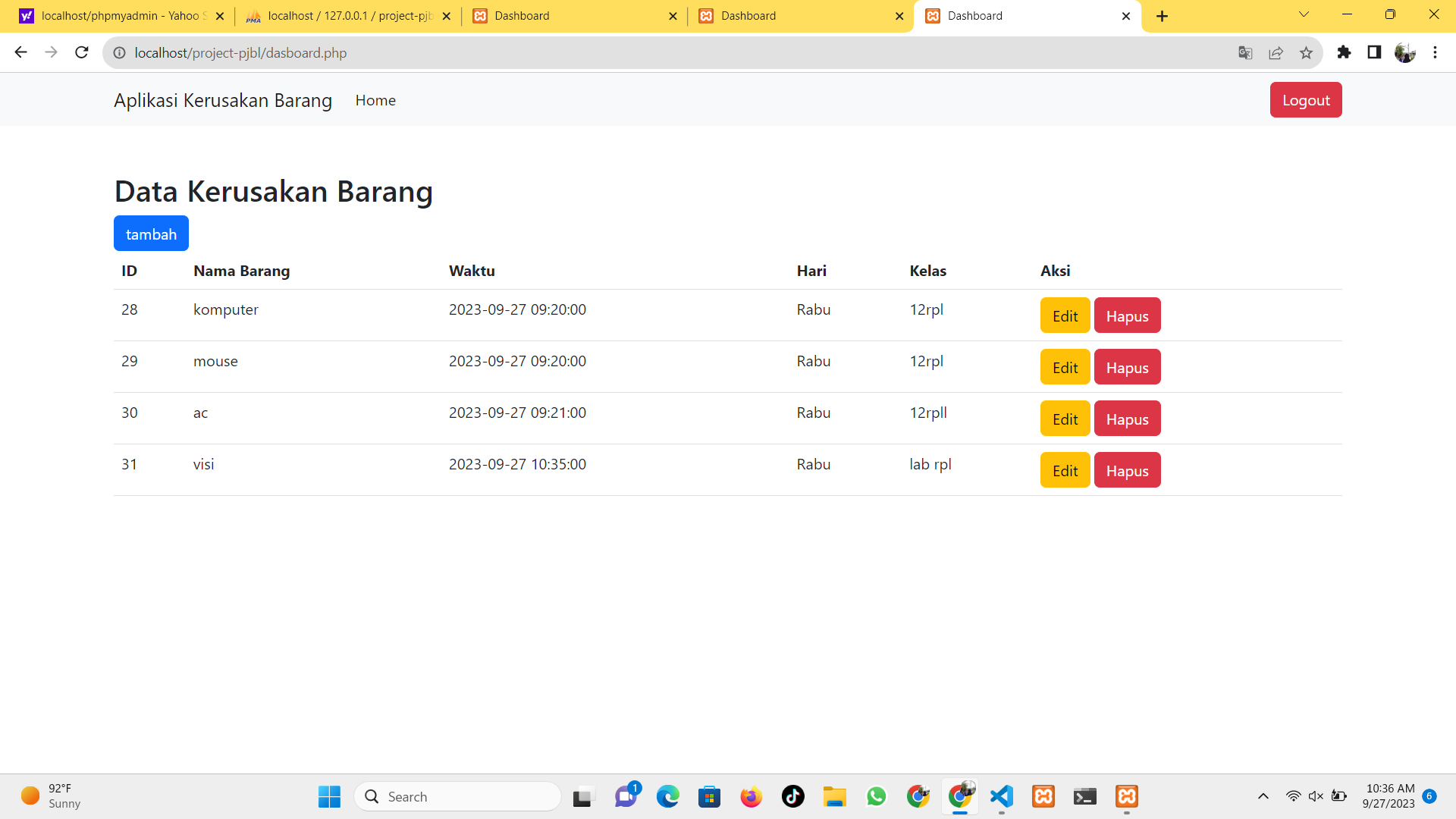Viewport: 1456px width, 819px height.
Task: Click the share page icon
Action: tap(1276, 52)
